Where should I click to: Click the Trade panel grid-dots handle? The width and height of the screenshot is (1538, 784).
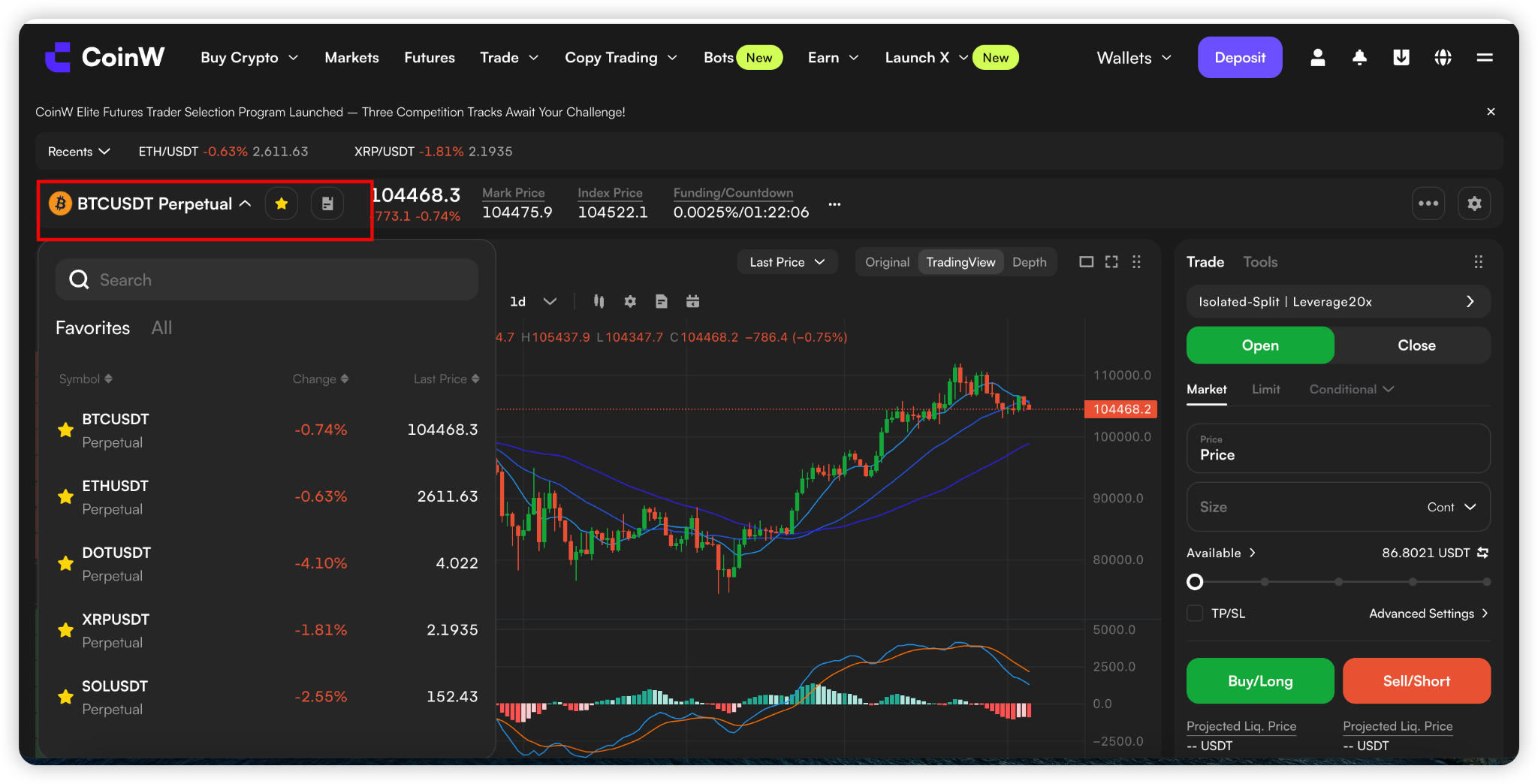point(1478,262)
